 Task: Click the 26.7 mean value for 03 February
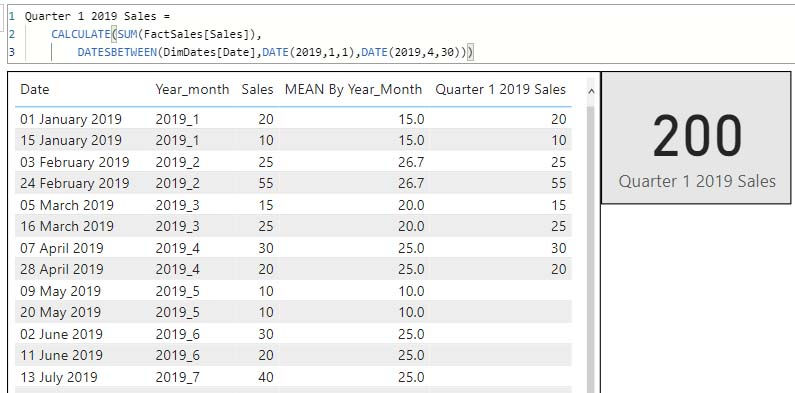pyautogui.click(x=411, y=162)
